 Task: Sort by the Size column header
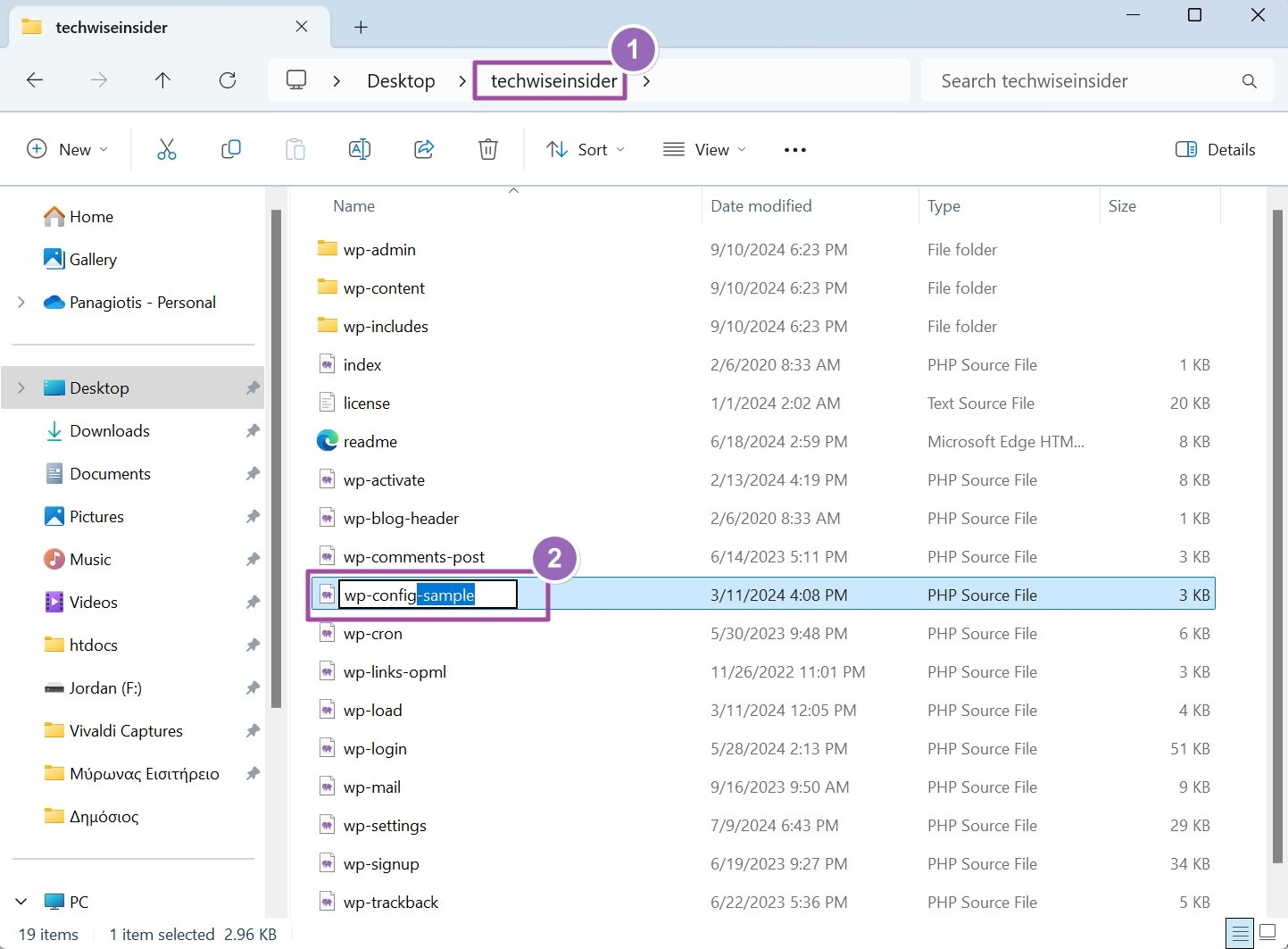[x=1159, y=206]
